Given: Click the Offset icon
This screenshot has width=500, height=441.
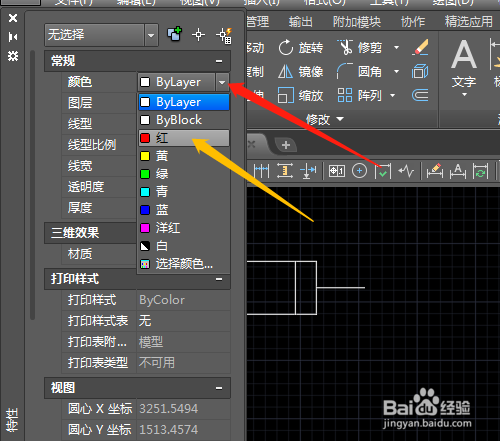Looking at the screenshot, I should 420,95.
